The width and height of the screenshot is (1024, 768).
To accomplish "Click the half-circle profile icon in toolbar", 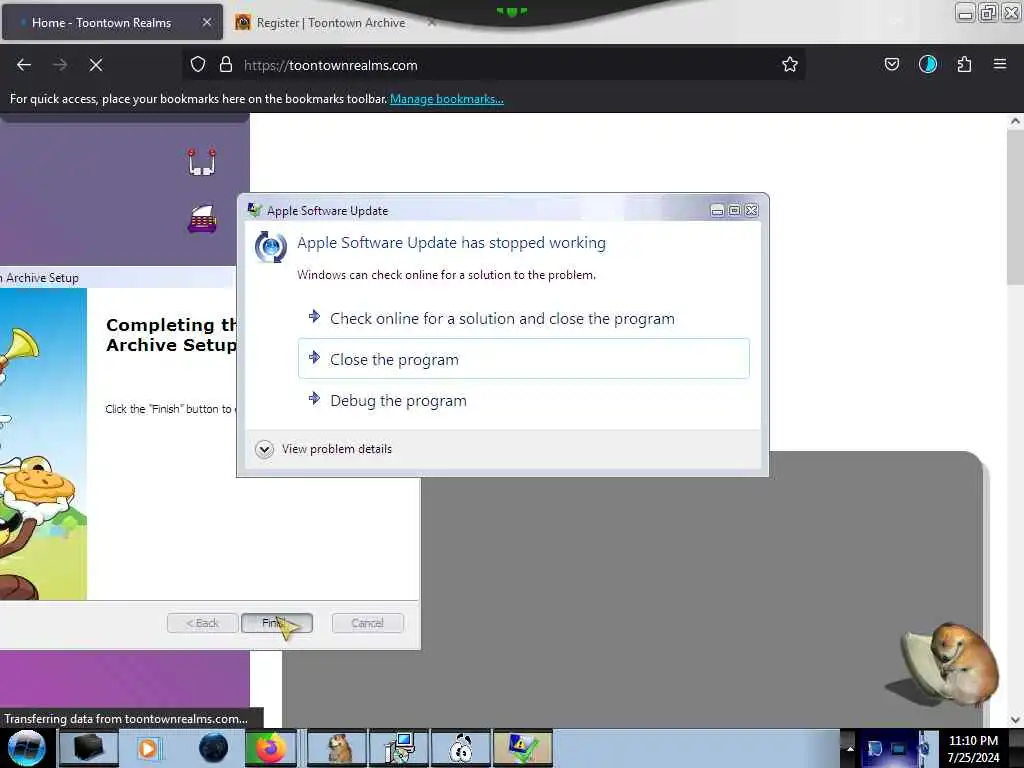I will tap(927, 65).
